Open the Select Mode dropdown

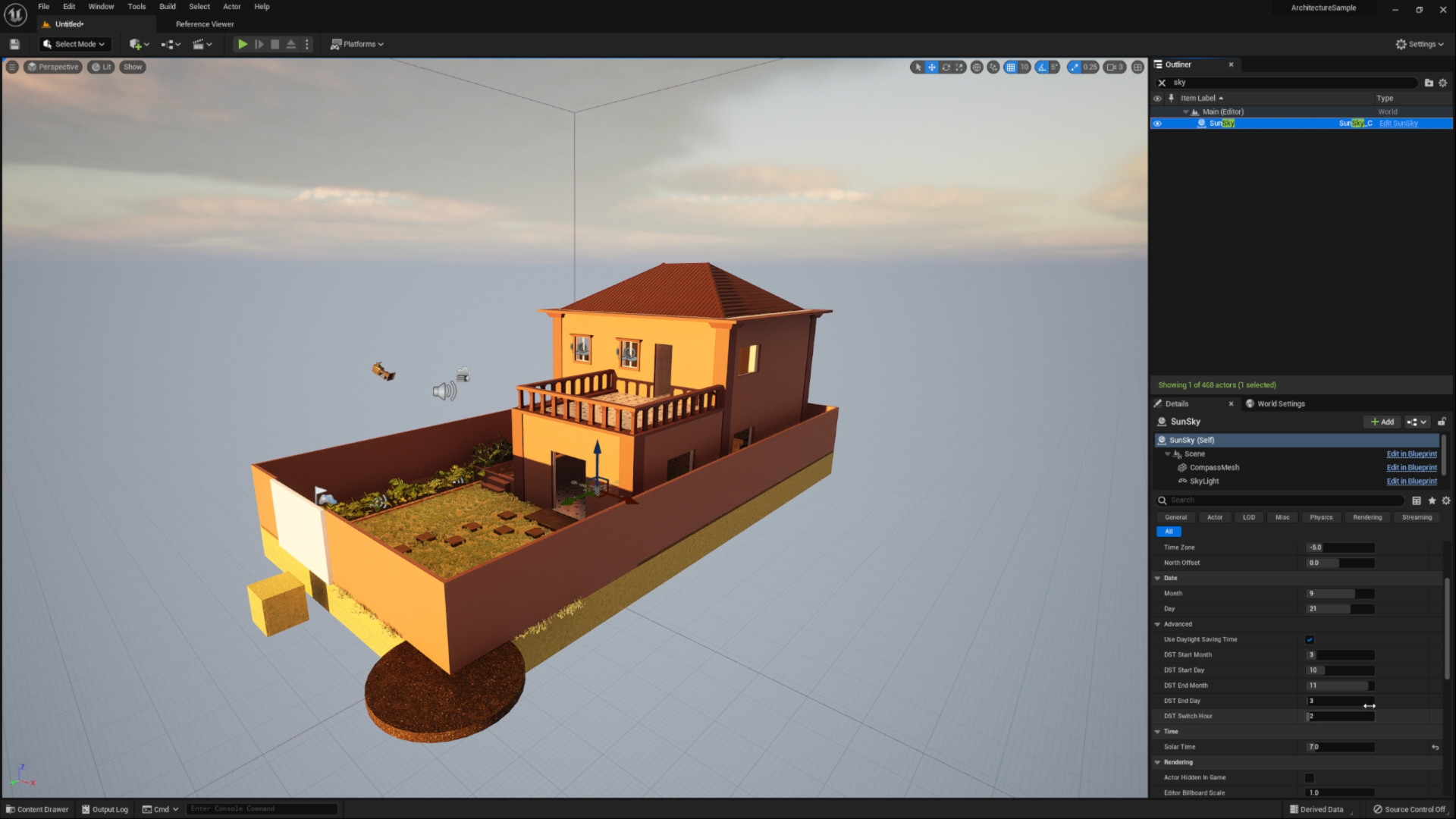pyautogui.click(x=74, y=44)
